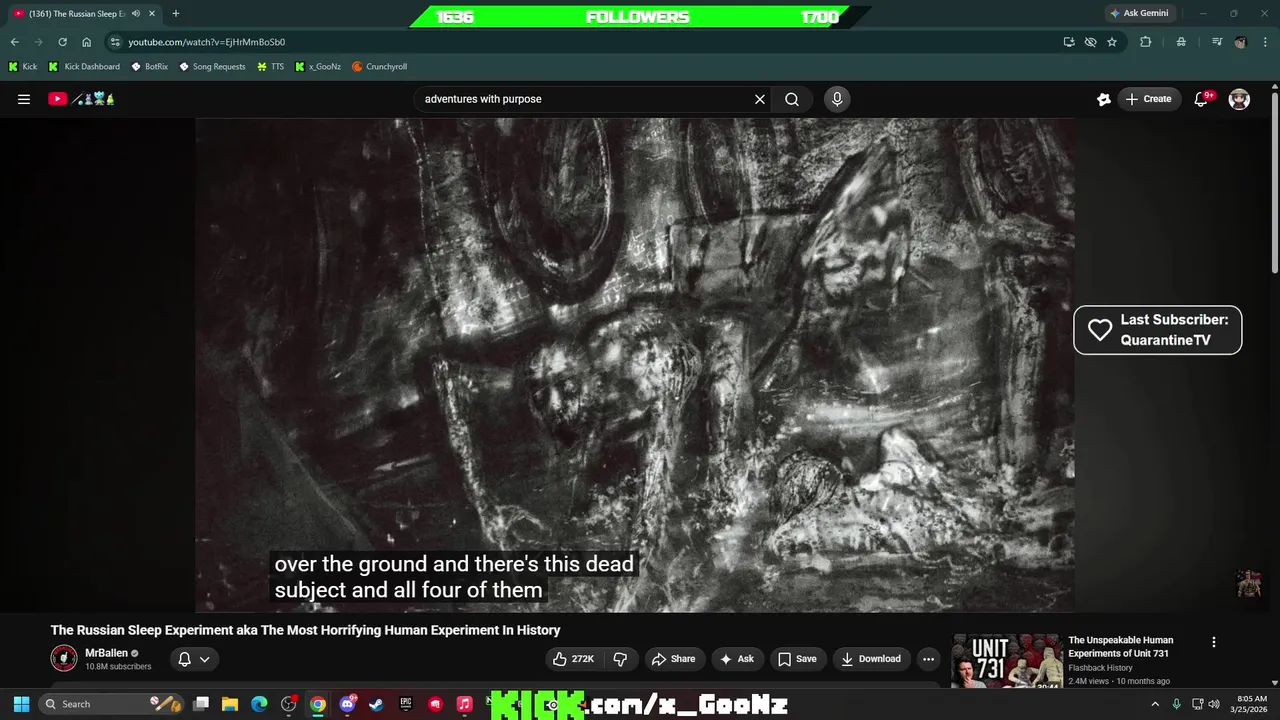Open the sparkle icon left of Create
Viewport: 1280px width, 720px height.
click(1104, 99)
